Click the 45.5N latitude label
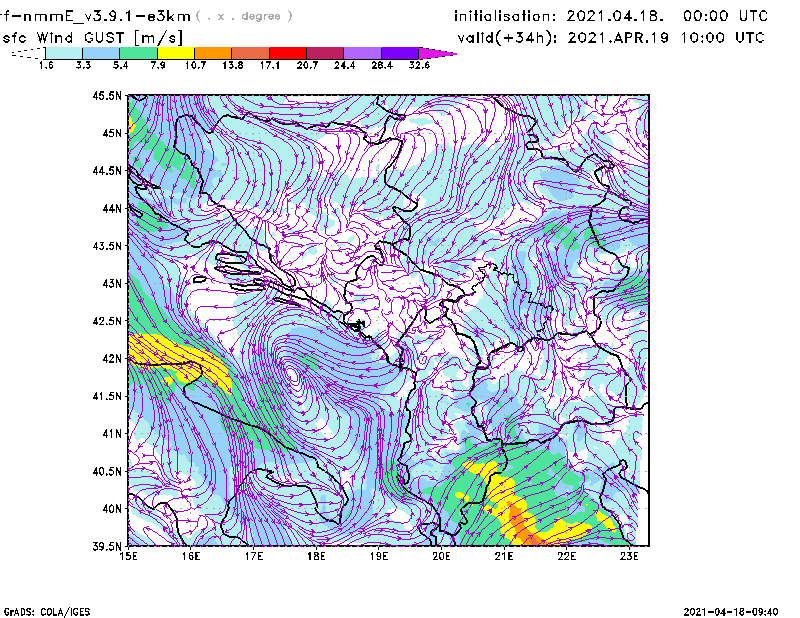Viewport: 800px width, 618px height. [107, 95]
